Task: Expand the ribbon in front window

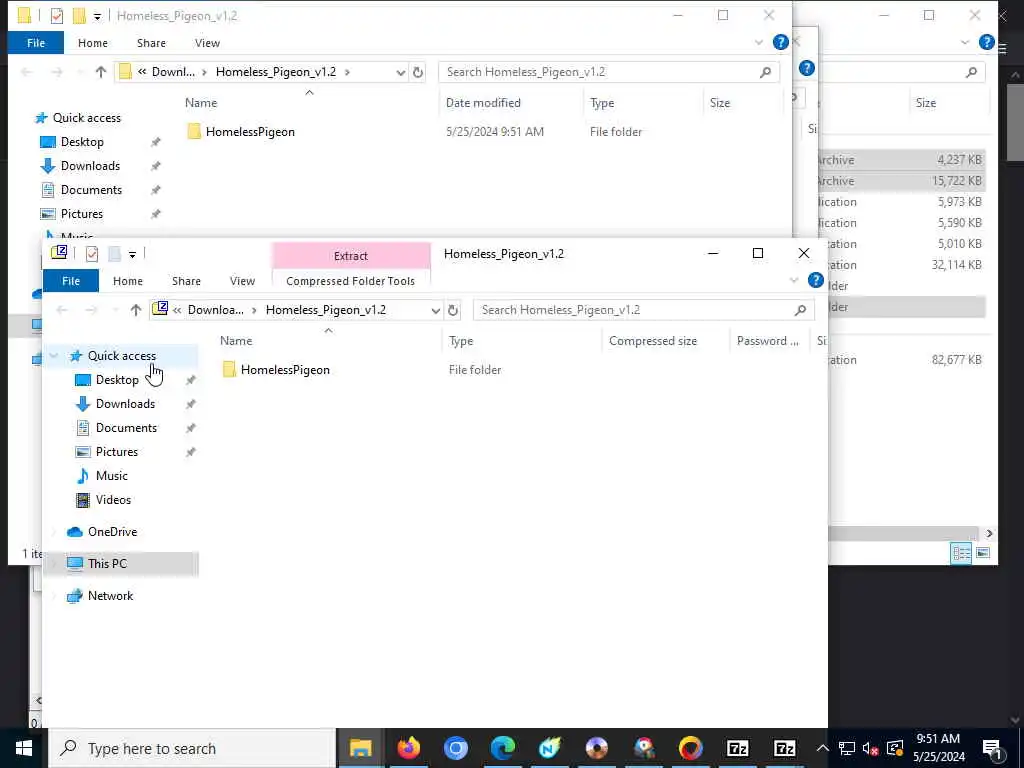Action: (x=793, y=281)
